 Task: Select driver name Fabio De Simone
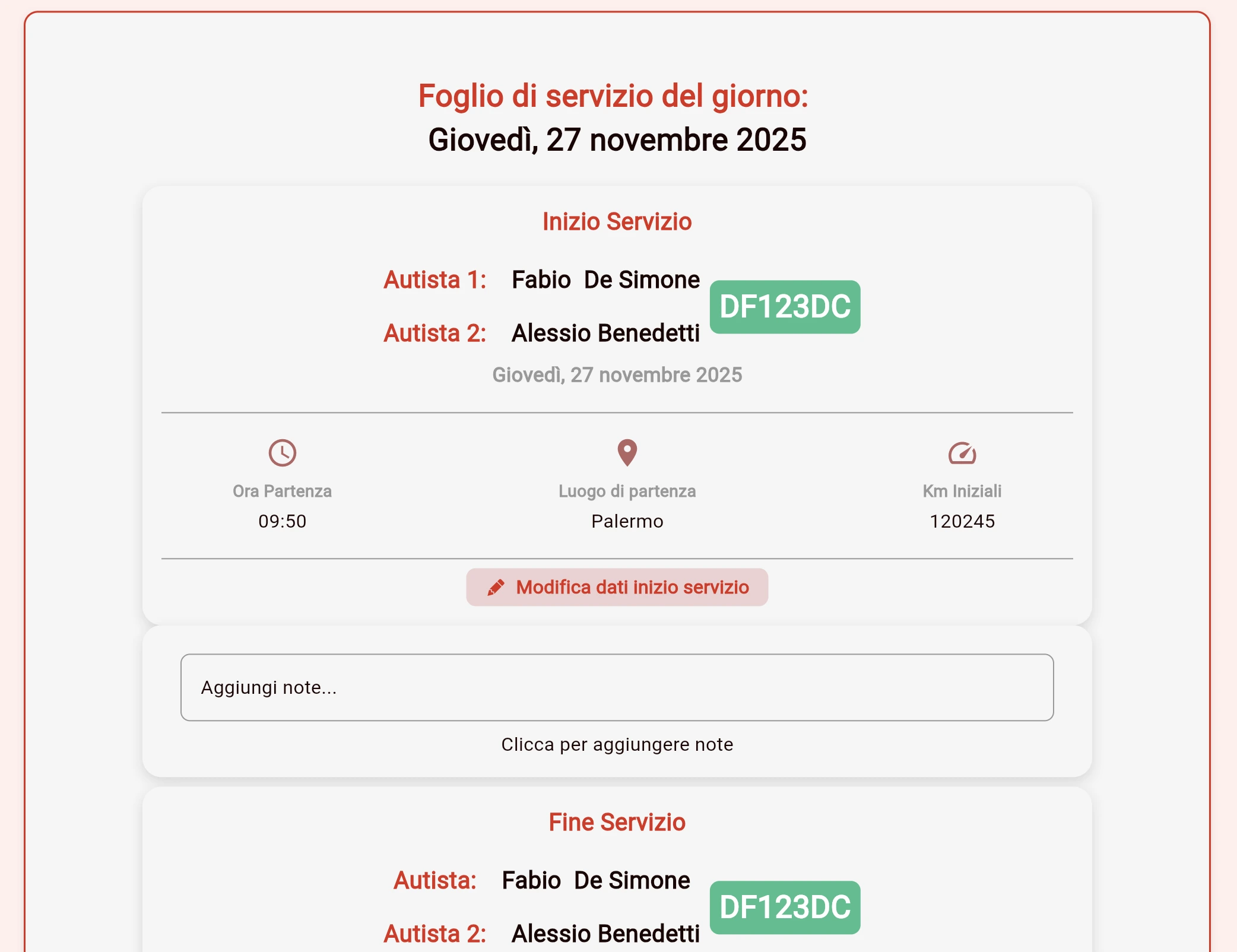(x=605, y=279)
